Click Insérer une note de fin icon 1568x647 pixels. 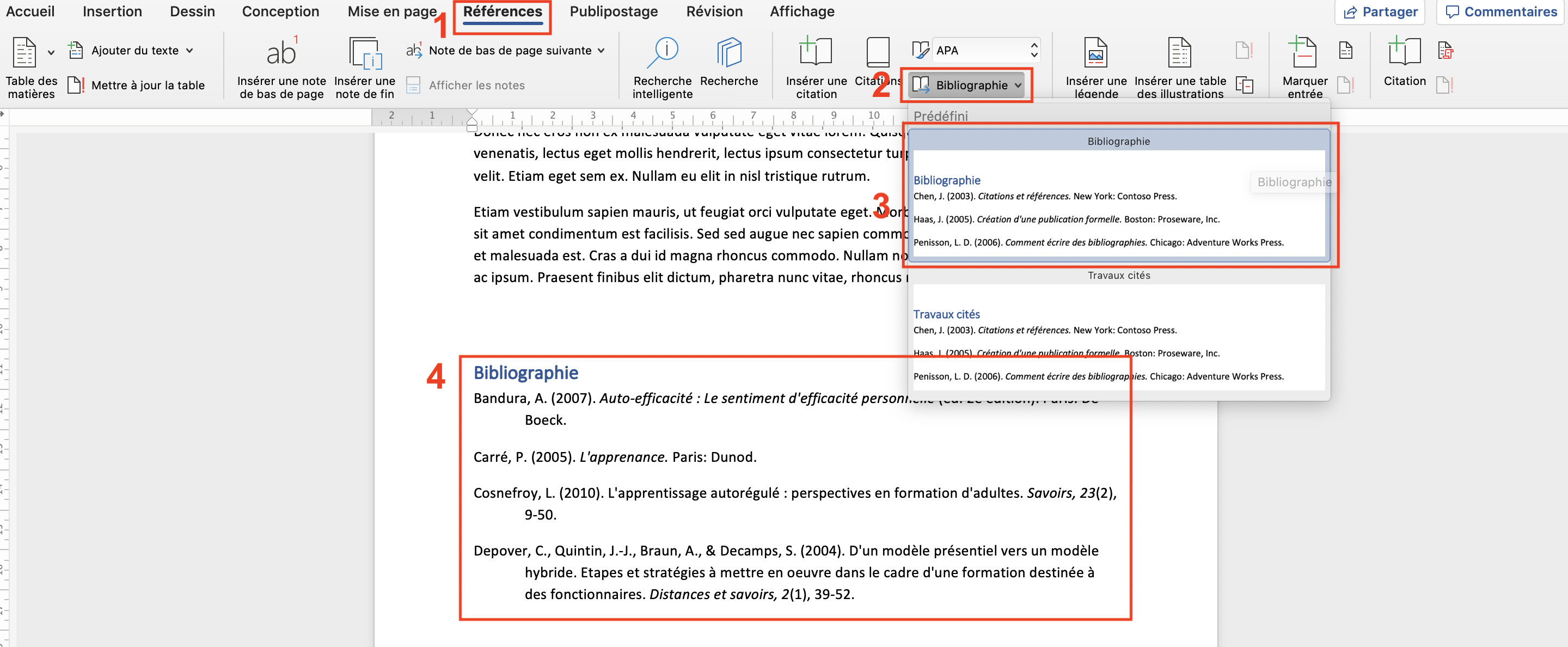point(365,53)
